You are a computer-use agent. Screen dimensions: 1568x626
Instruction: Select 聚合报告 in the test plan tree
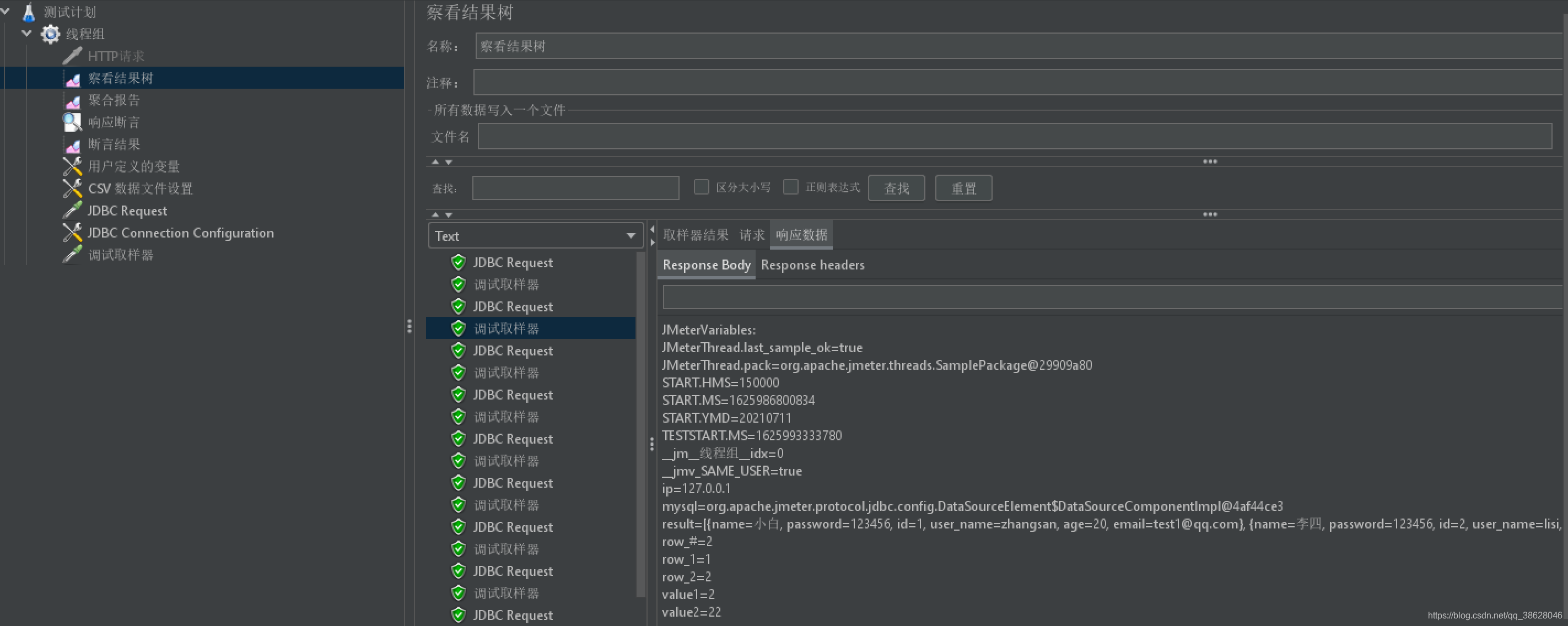tap(114, 100)
